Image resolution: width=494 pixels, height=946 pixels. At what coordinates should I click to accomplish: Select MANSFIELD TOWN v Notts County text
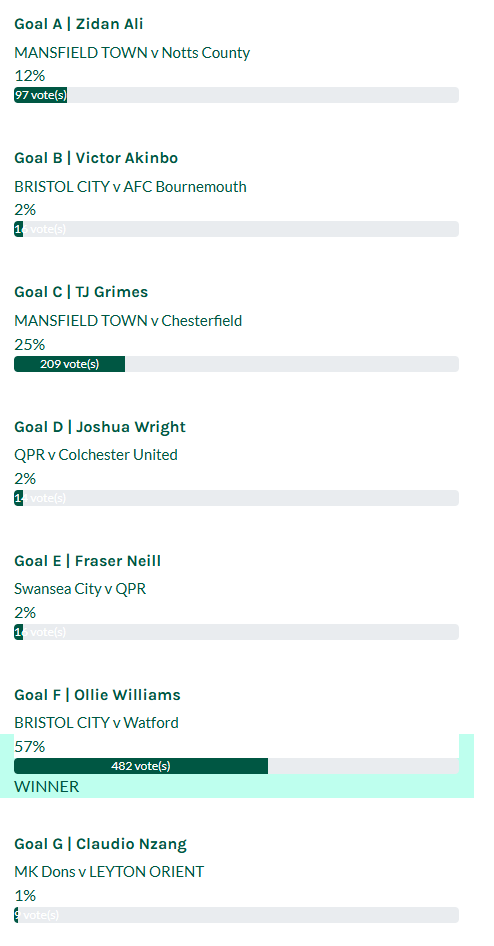(x=132, y=53)
